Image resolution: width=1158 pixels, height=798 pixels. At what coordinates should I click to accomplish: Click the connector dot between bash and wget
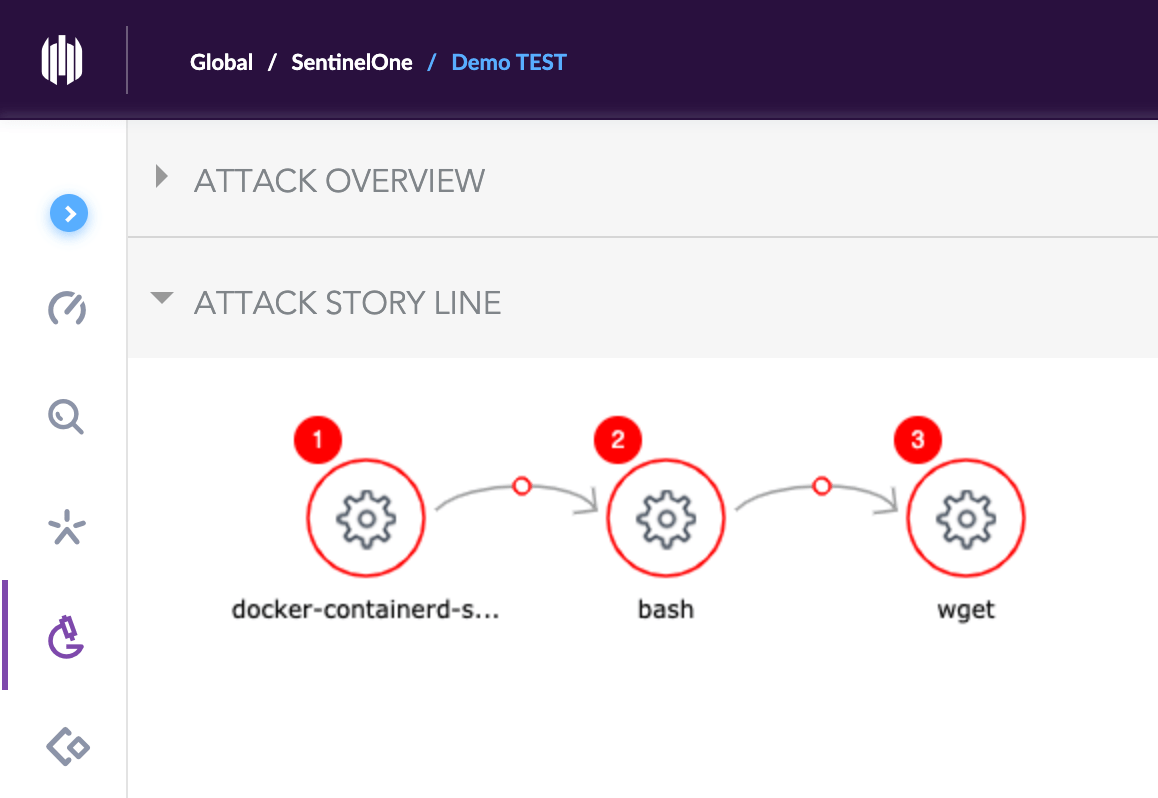[x=821, y=486]
